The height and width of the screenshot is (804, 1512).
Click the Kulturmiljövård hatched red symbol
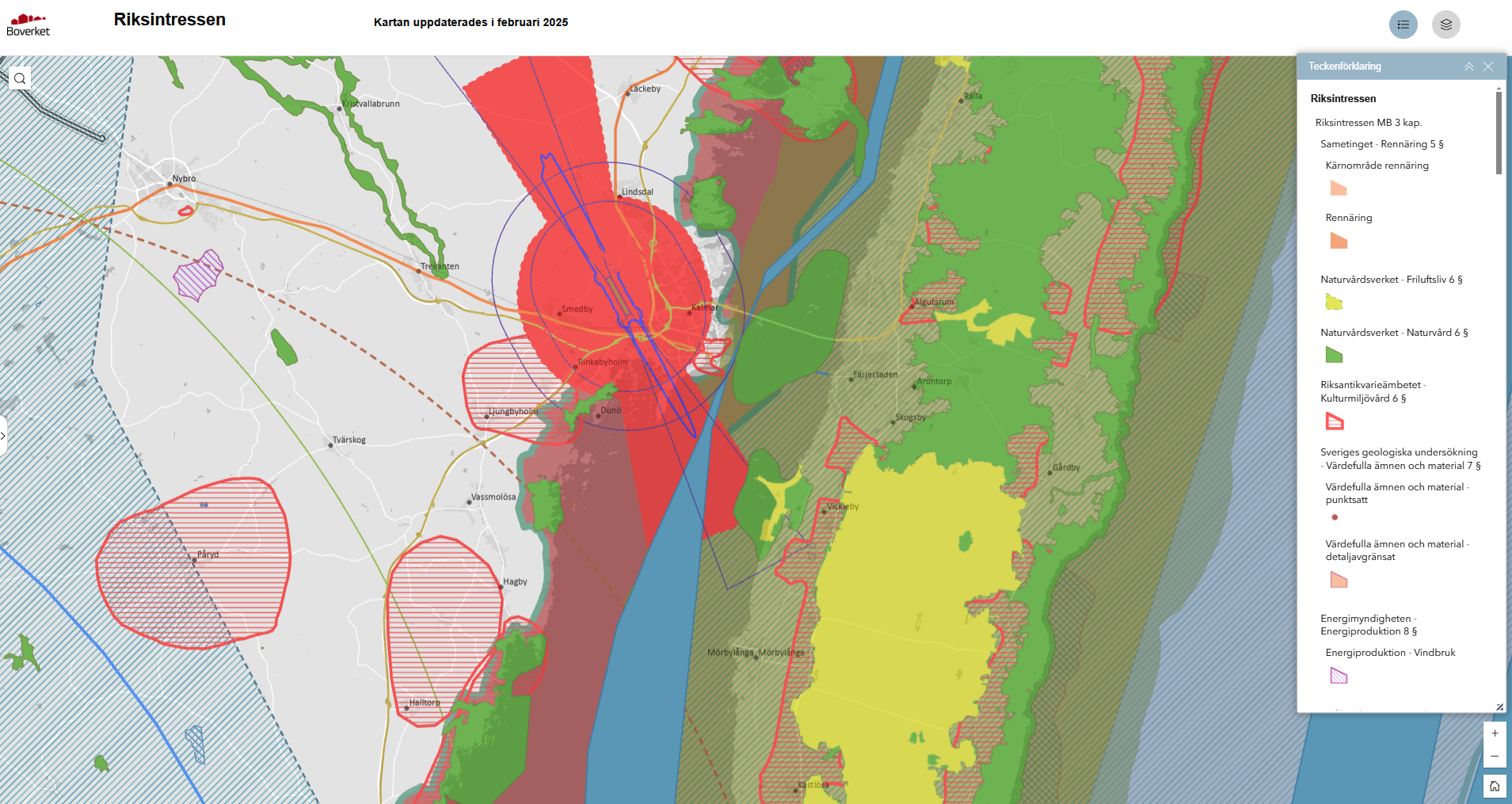[x=1335, y=421]
